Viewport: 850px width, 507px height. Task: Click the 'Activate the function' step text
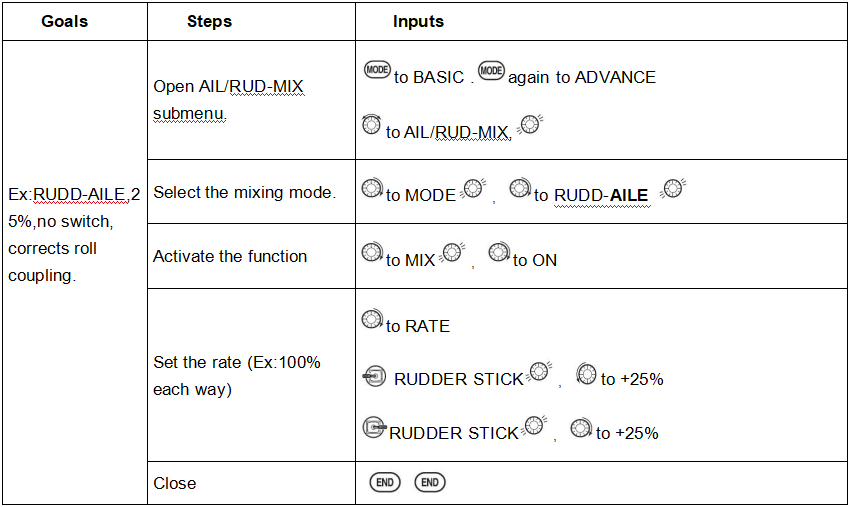coord(230,257)
